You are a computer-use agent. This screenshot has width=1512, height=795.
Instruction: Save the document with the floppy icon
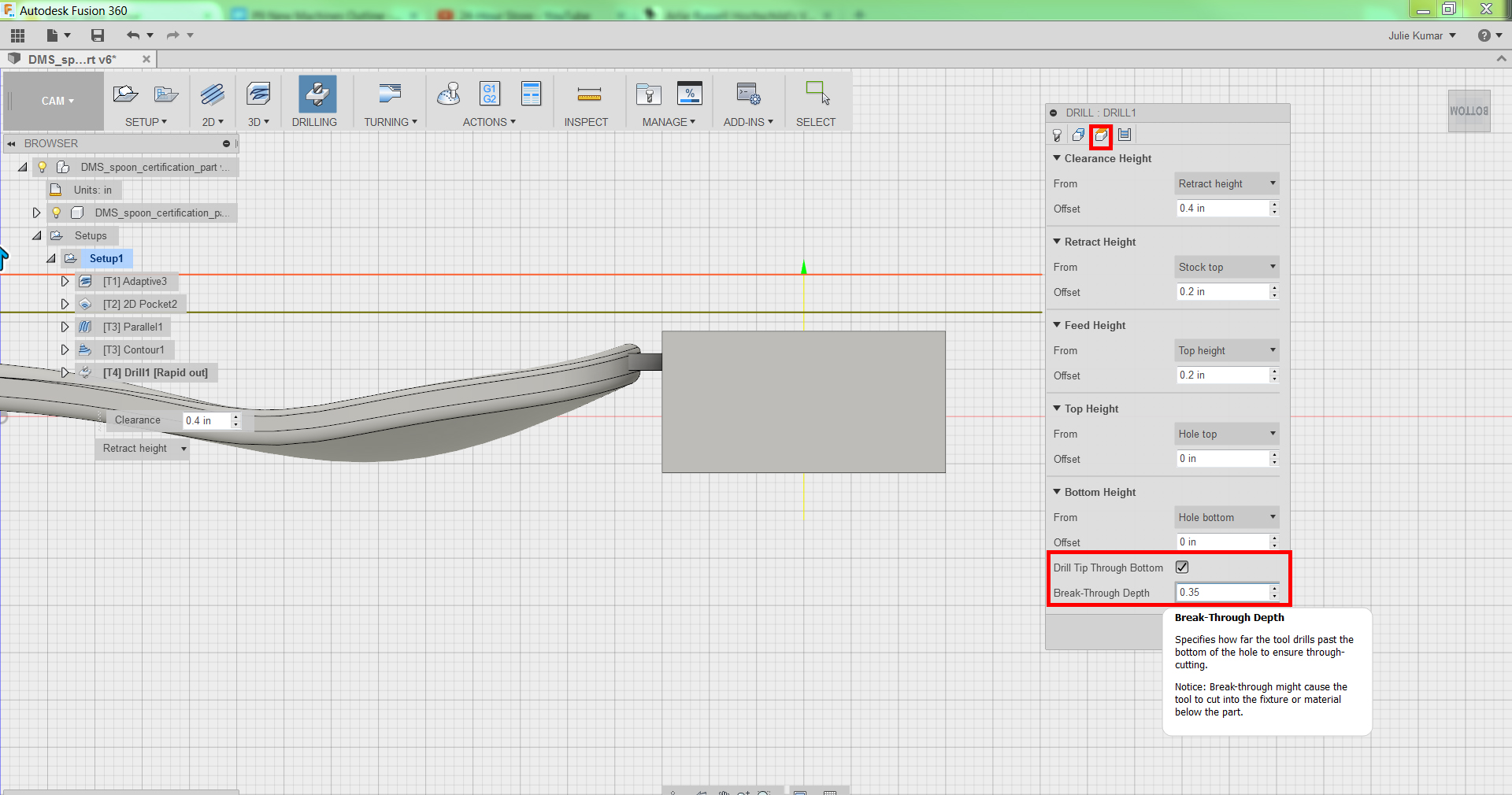coord(98,35)
